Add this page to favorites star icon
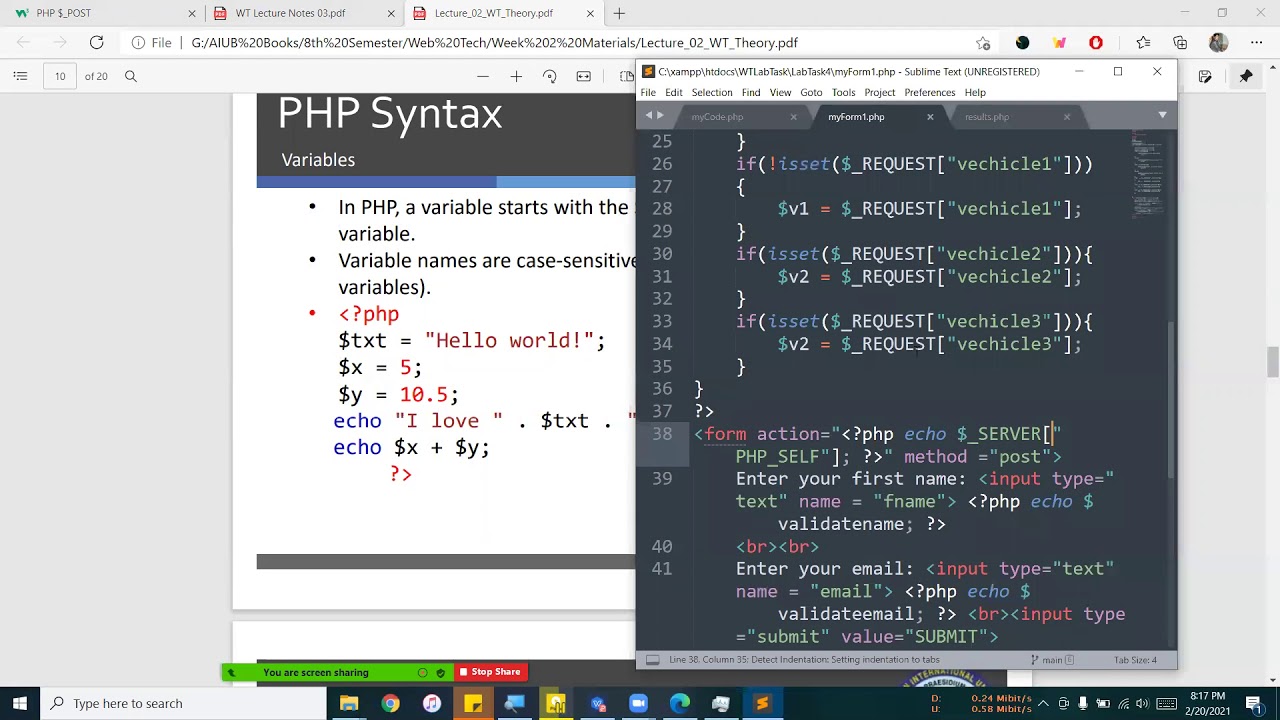 [x=983, y=43]
